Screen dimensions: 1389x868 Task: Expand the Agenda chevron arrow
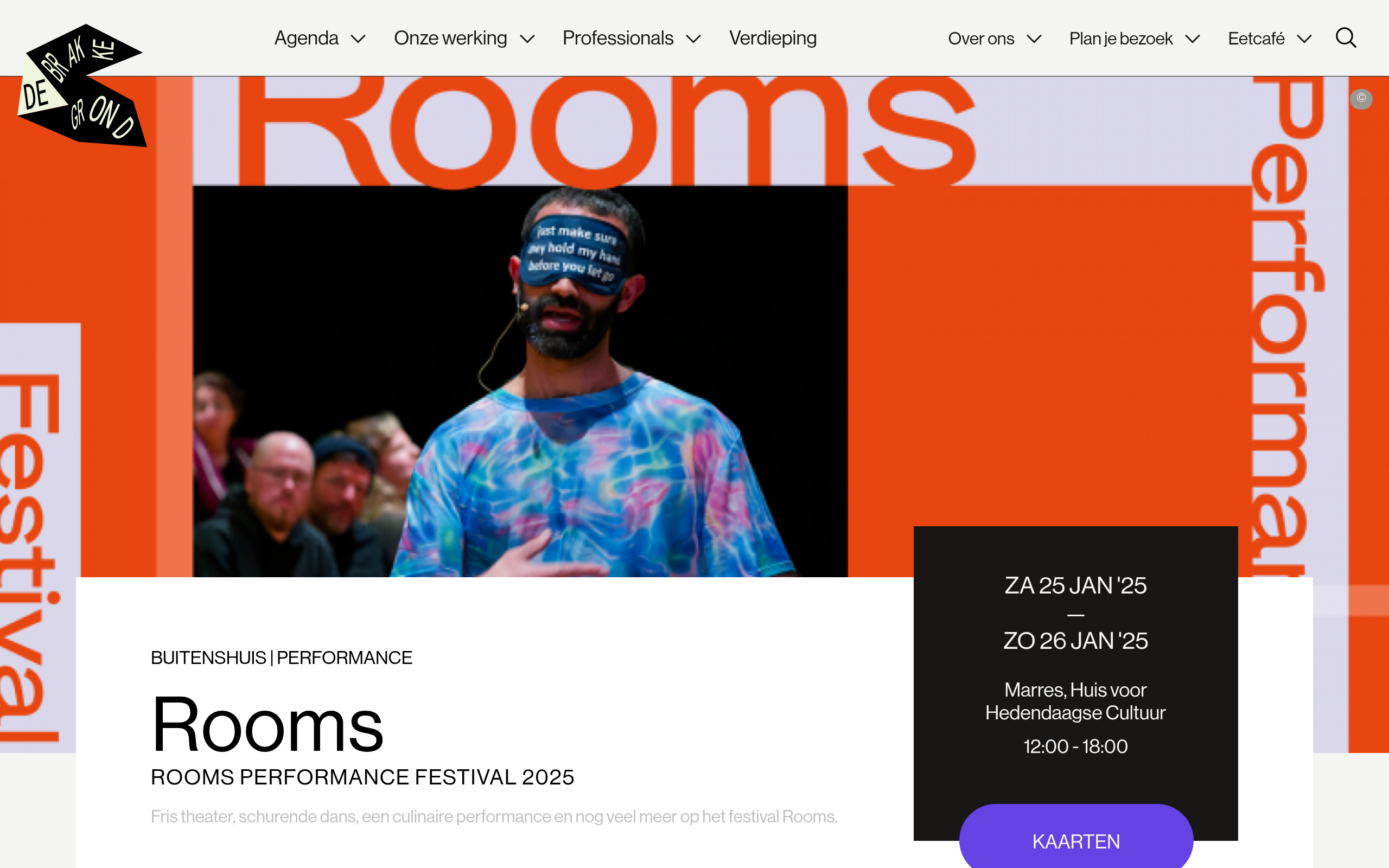(358, 39)
